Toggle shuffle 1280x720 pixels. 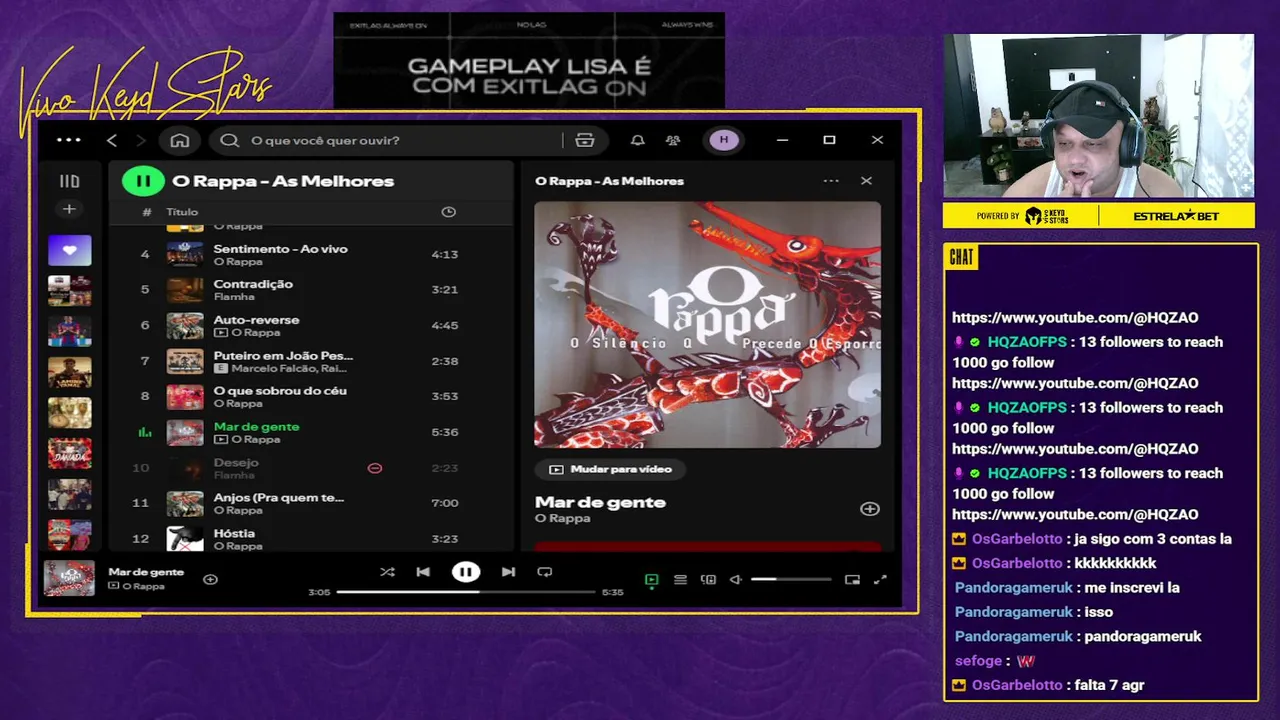pos(387,572)
